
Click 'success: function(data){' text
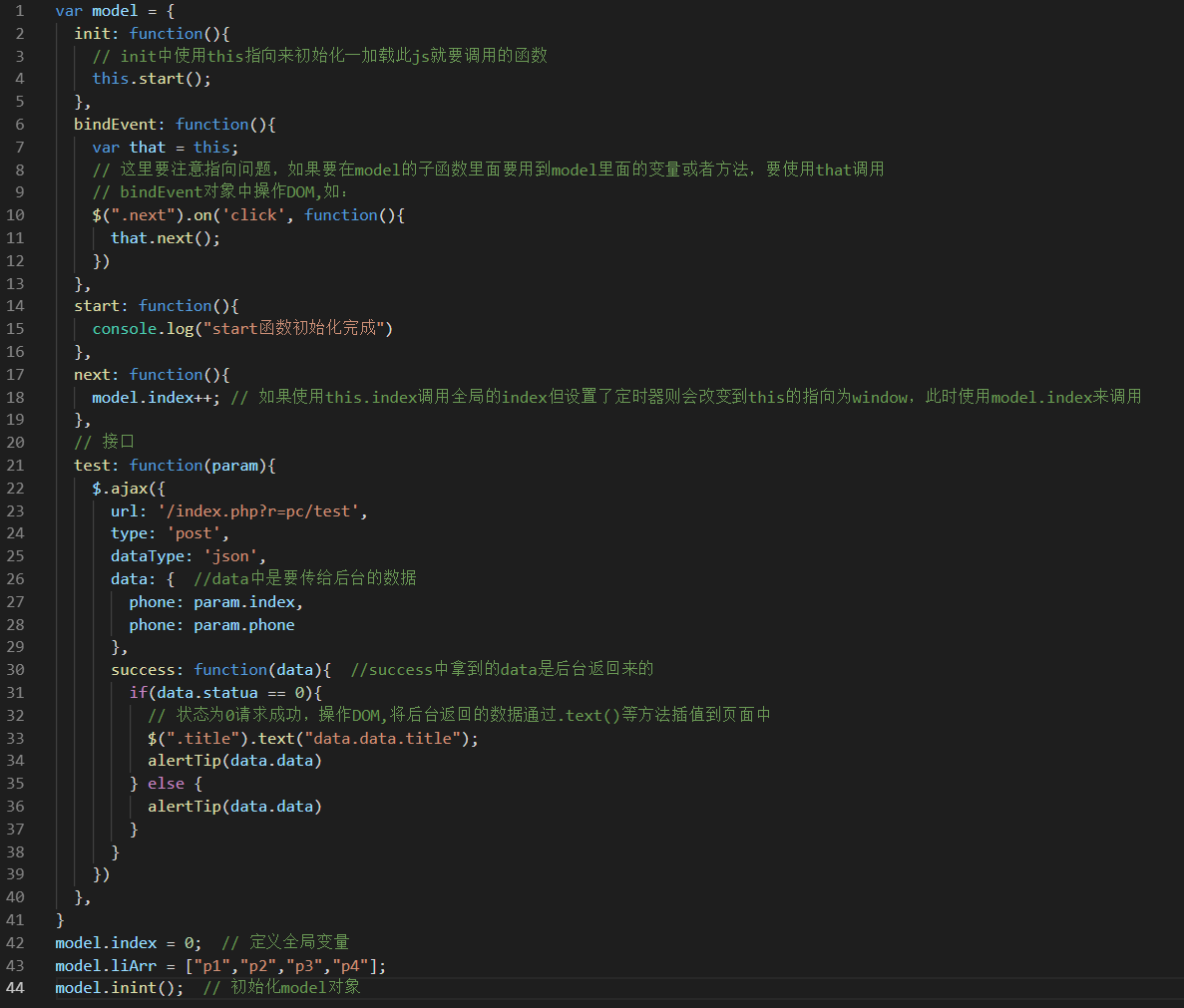[x=221, y=670]
